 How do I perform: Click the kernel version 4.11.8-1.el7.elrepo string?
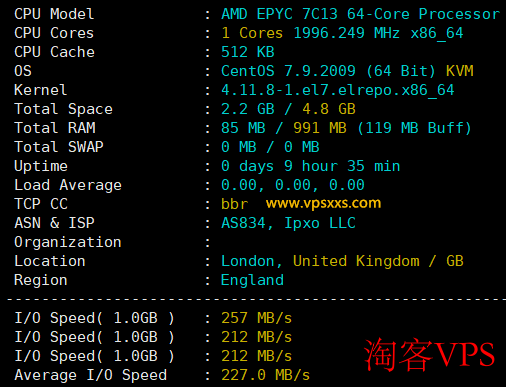(x=338, y=90)
